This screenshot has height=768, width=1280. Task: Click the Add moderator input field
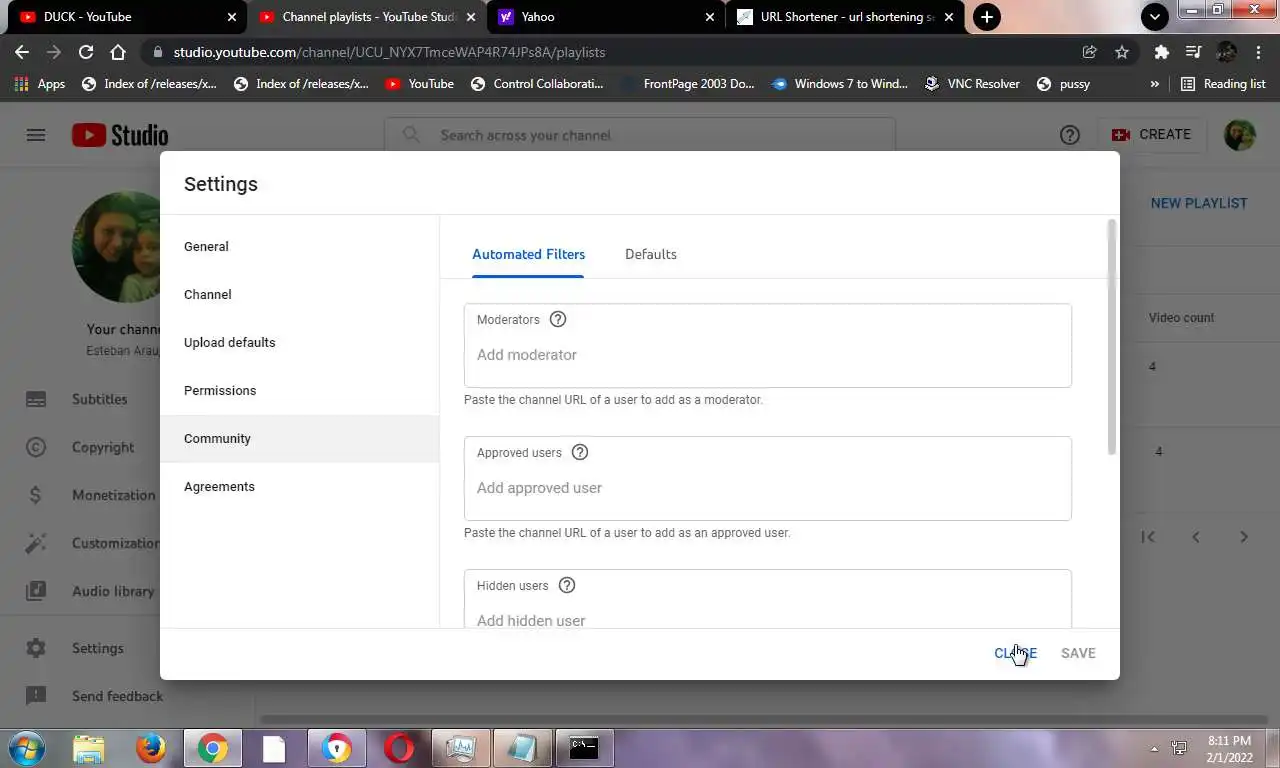coord(768,355)
